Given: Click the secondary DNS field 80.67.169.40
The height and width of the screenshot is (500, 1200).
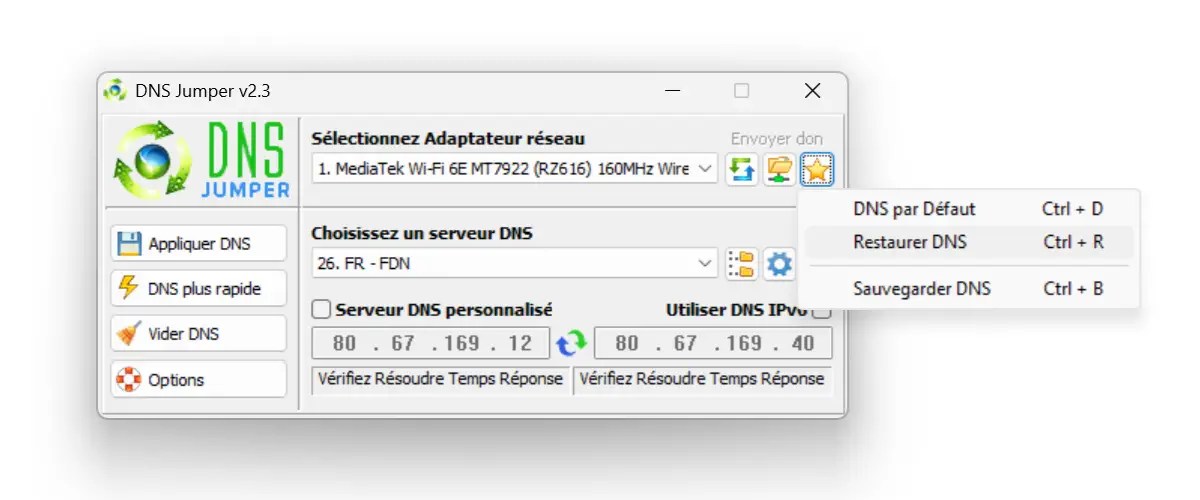Looking at the screenshot, I should click(x=713, y=343).
